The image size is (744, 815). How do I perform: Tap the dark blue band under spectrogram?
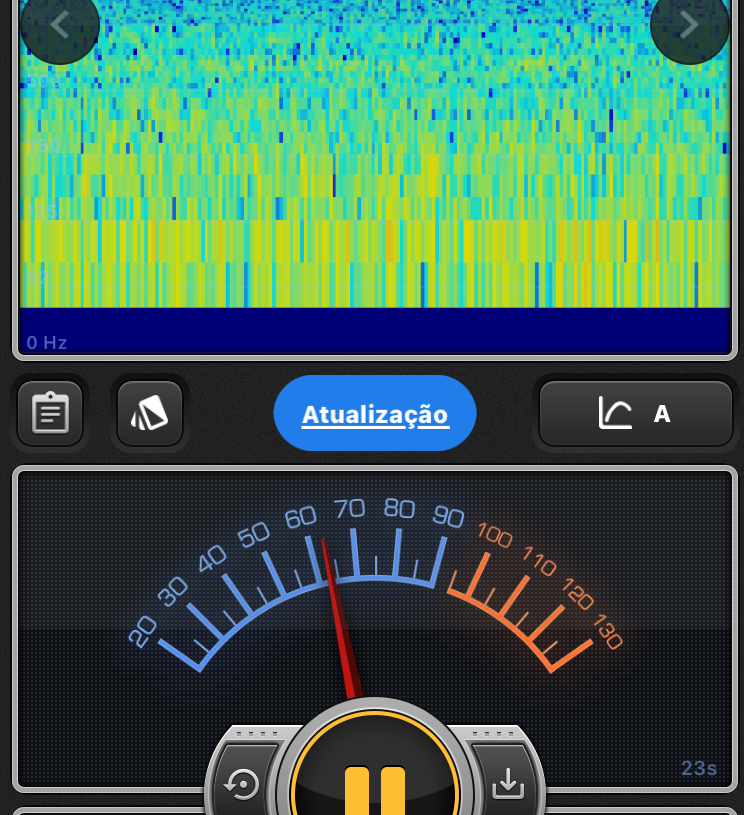point(375,330)
